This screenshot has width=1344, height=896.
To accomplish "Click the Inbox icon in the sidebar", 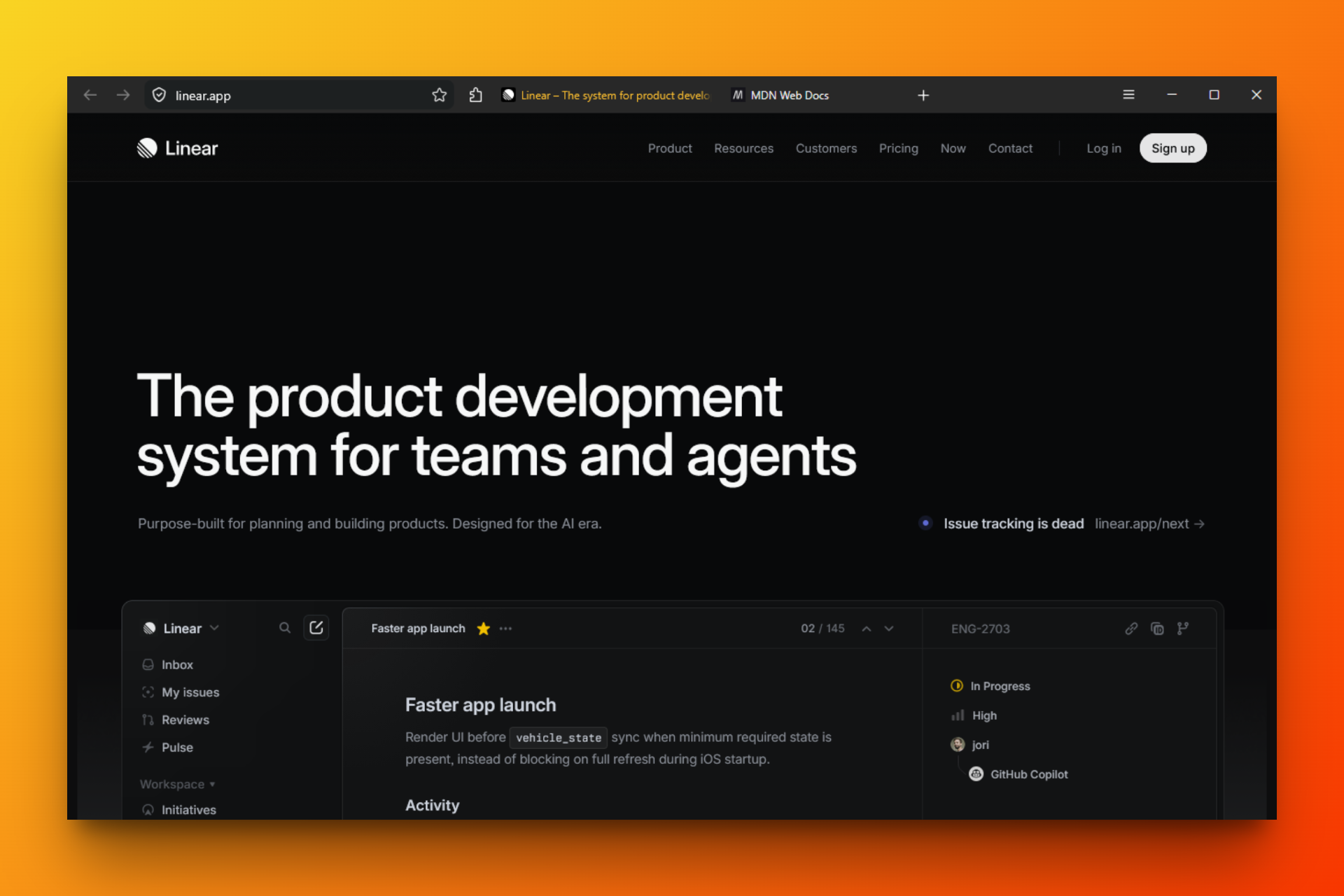I will pos(148,664).
